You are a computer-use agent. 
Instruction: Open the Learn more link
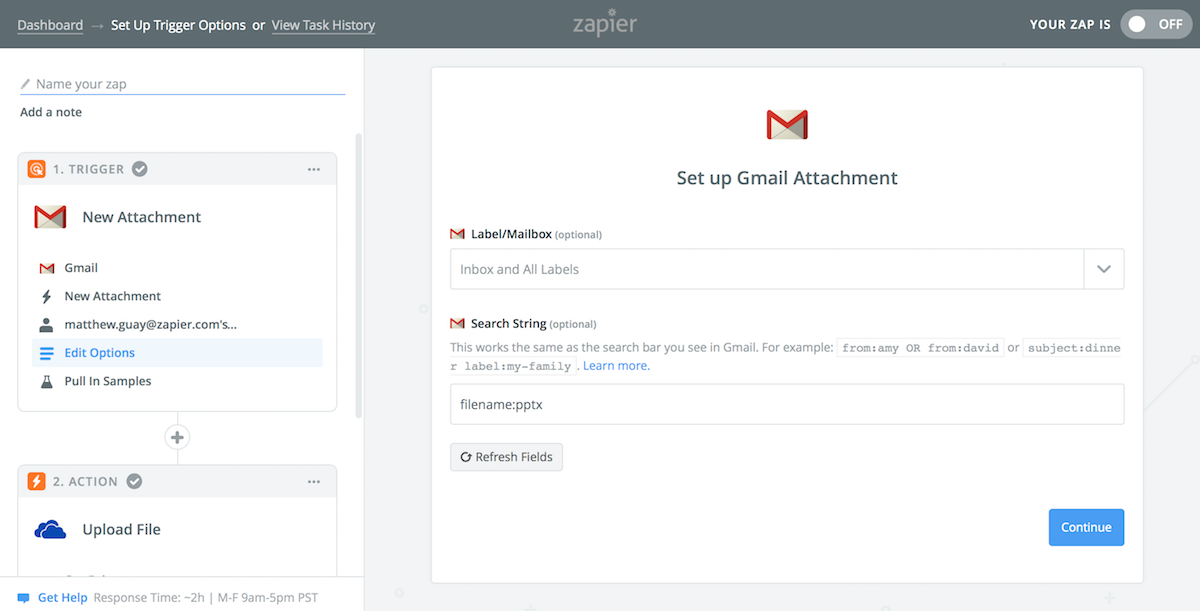click(615, 366)
